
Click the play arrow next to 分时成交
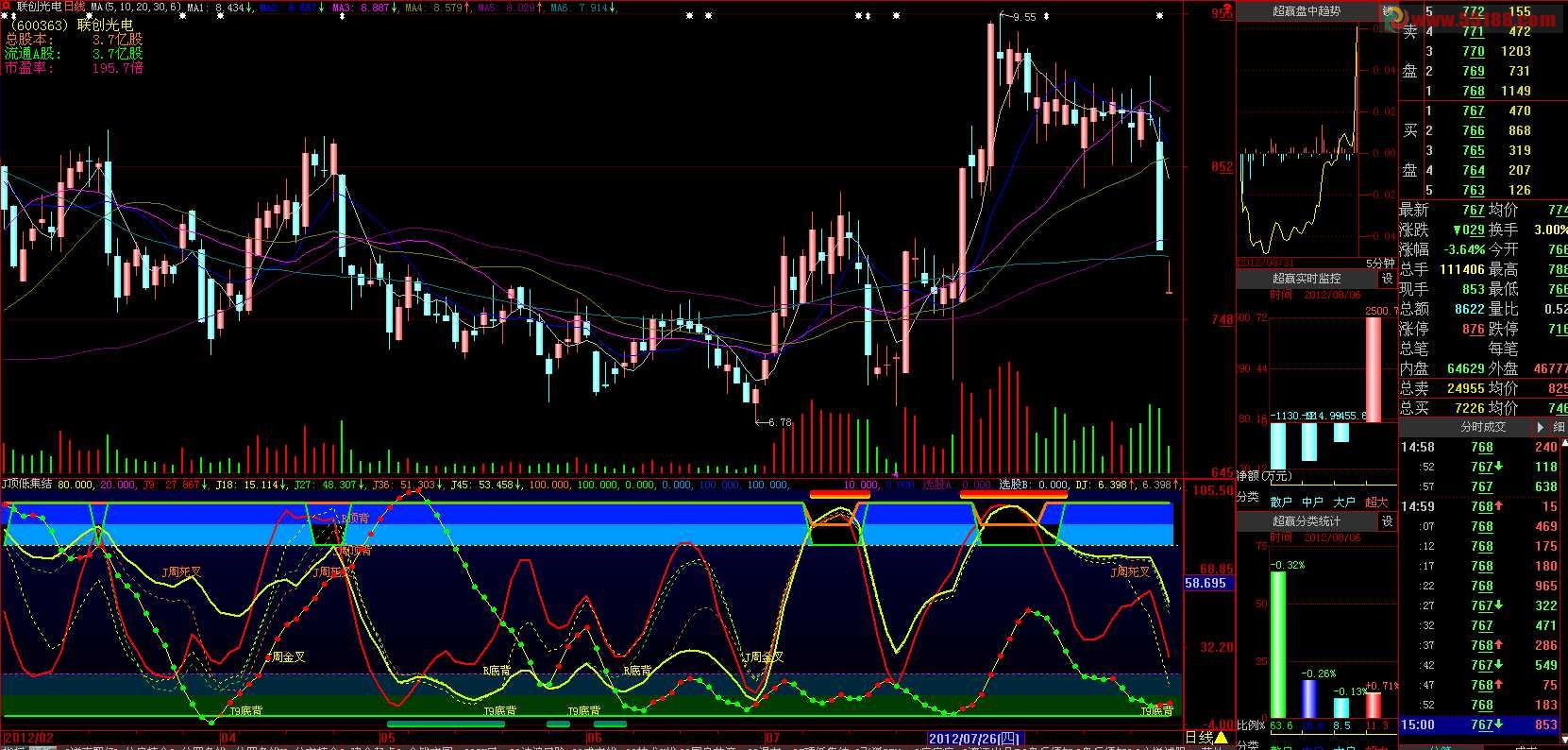(x=1542, y=427)
